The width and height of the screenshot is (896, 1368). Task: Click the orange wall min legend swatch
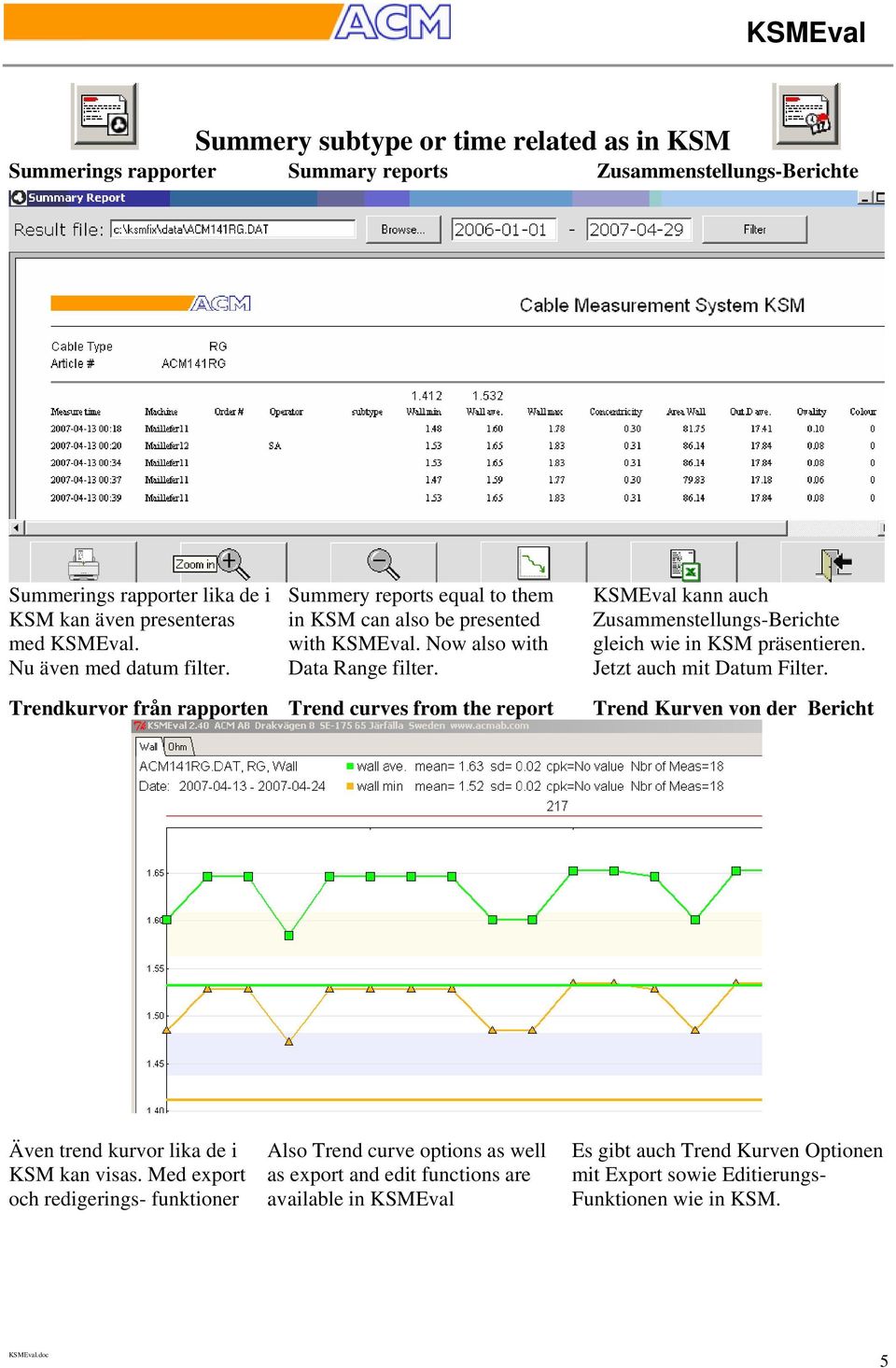pos(350,786)
